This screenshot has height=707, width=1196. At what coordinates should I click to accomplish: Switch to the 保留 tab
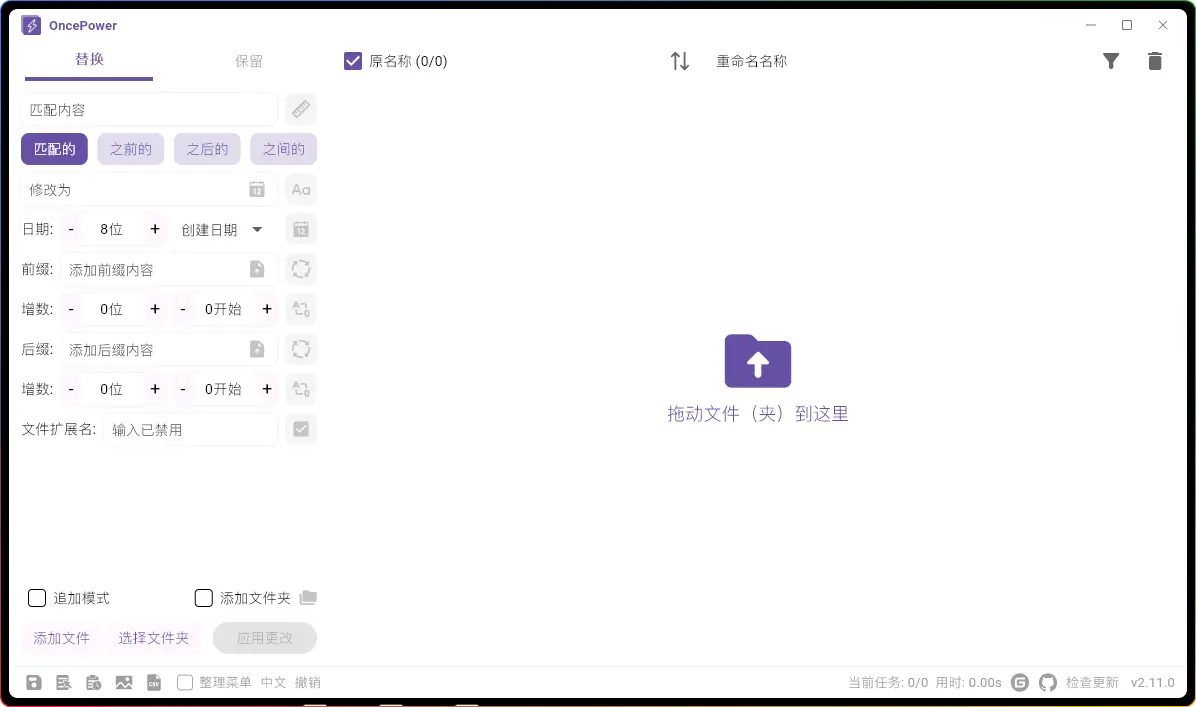(249, 61)
